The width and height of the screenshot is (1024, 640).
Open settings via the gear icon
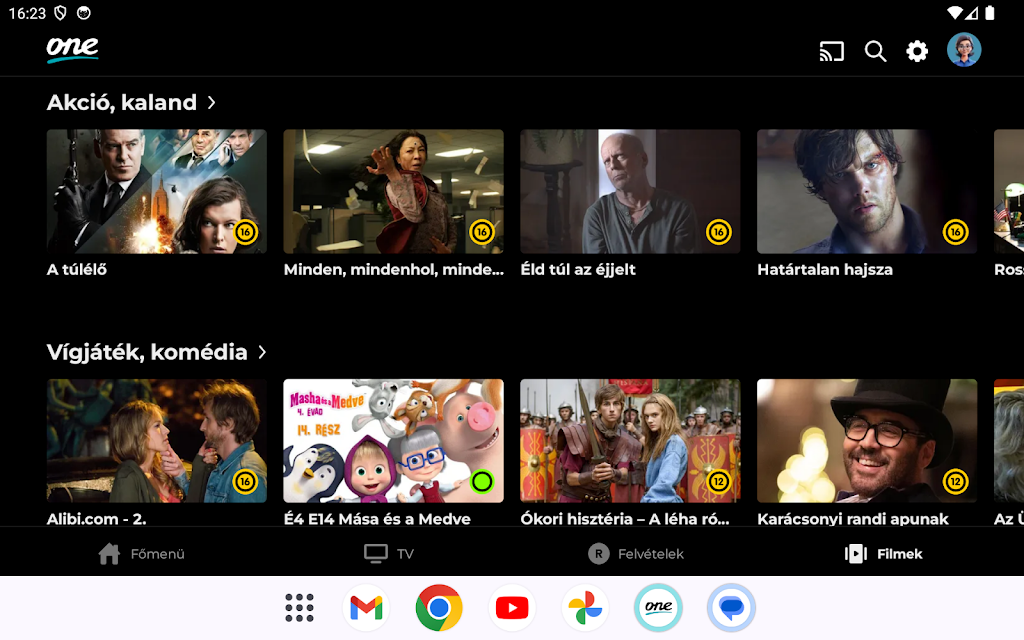point(917,51)
